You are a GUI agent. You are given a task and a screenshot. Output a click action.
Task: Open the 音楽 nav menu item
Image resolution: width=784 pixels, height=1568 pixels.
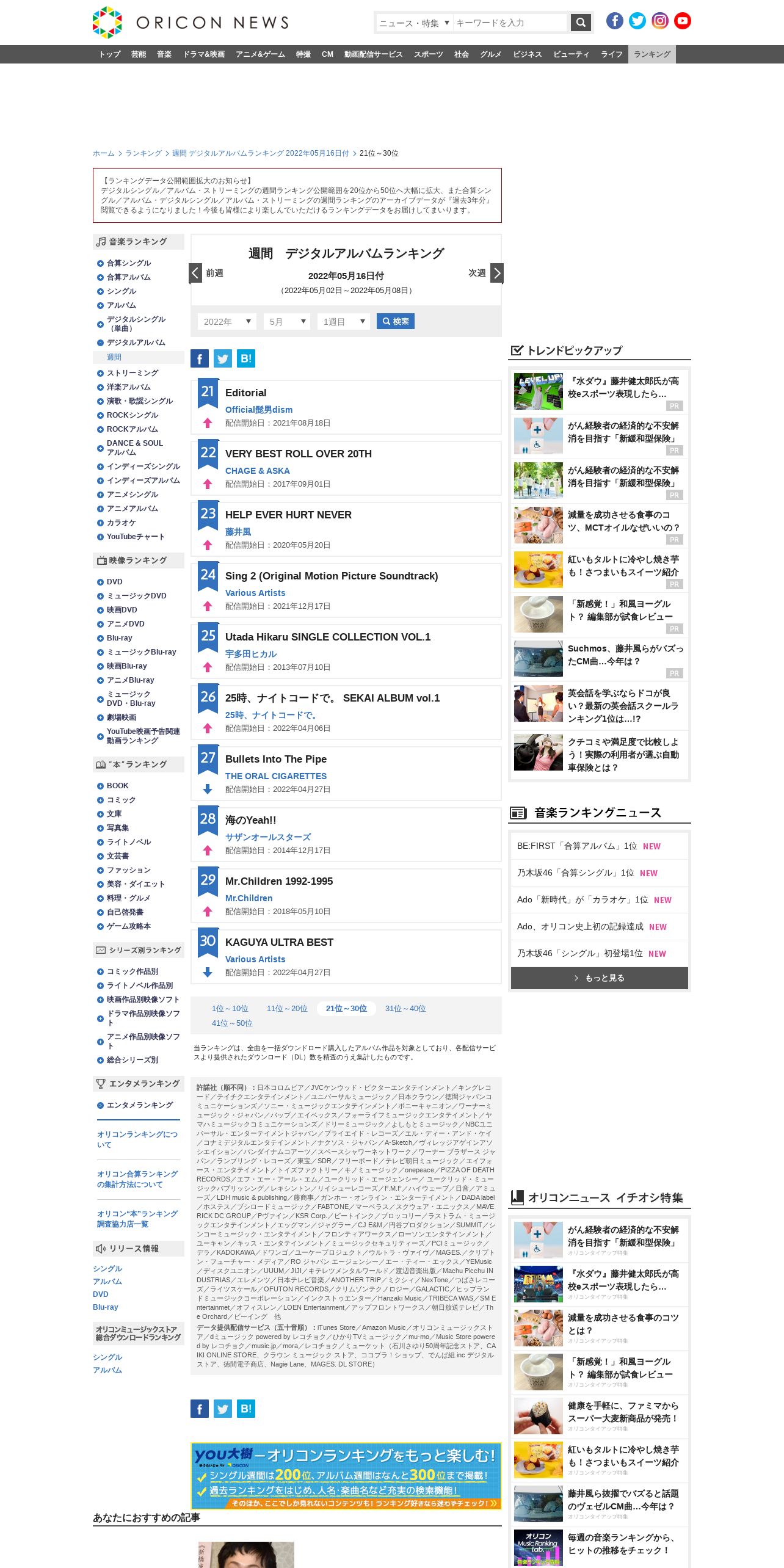pos(164,54)
